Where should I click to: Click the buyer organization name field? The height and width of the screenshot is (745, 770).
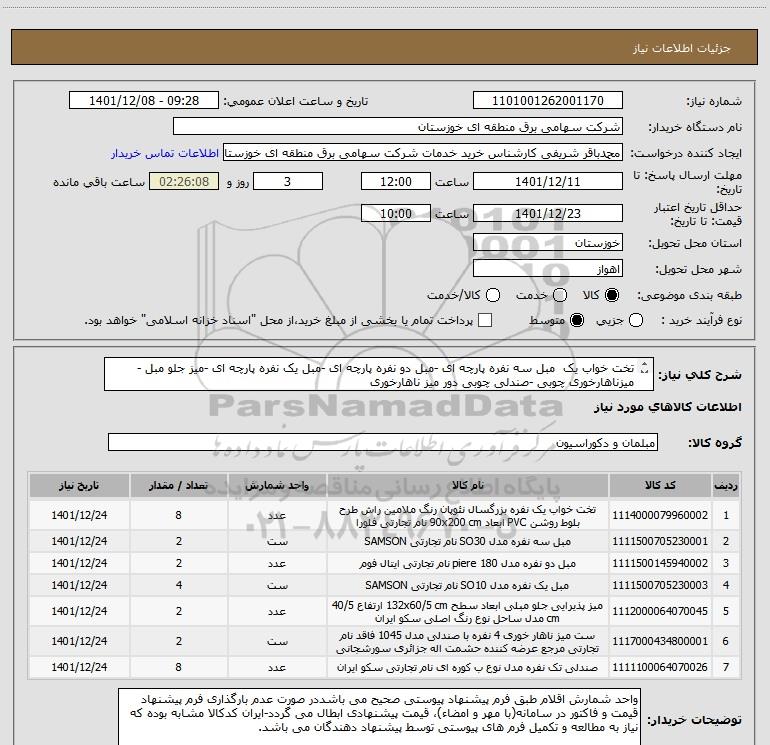click(x=398, y=127)
